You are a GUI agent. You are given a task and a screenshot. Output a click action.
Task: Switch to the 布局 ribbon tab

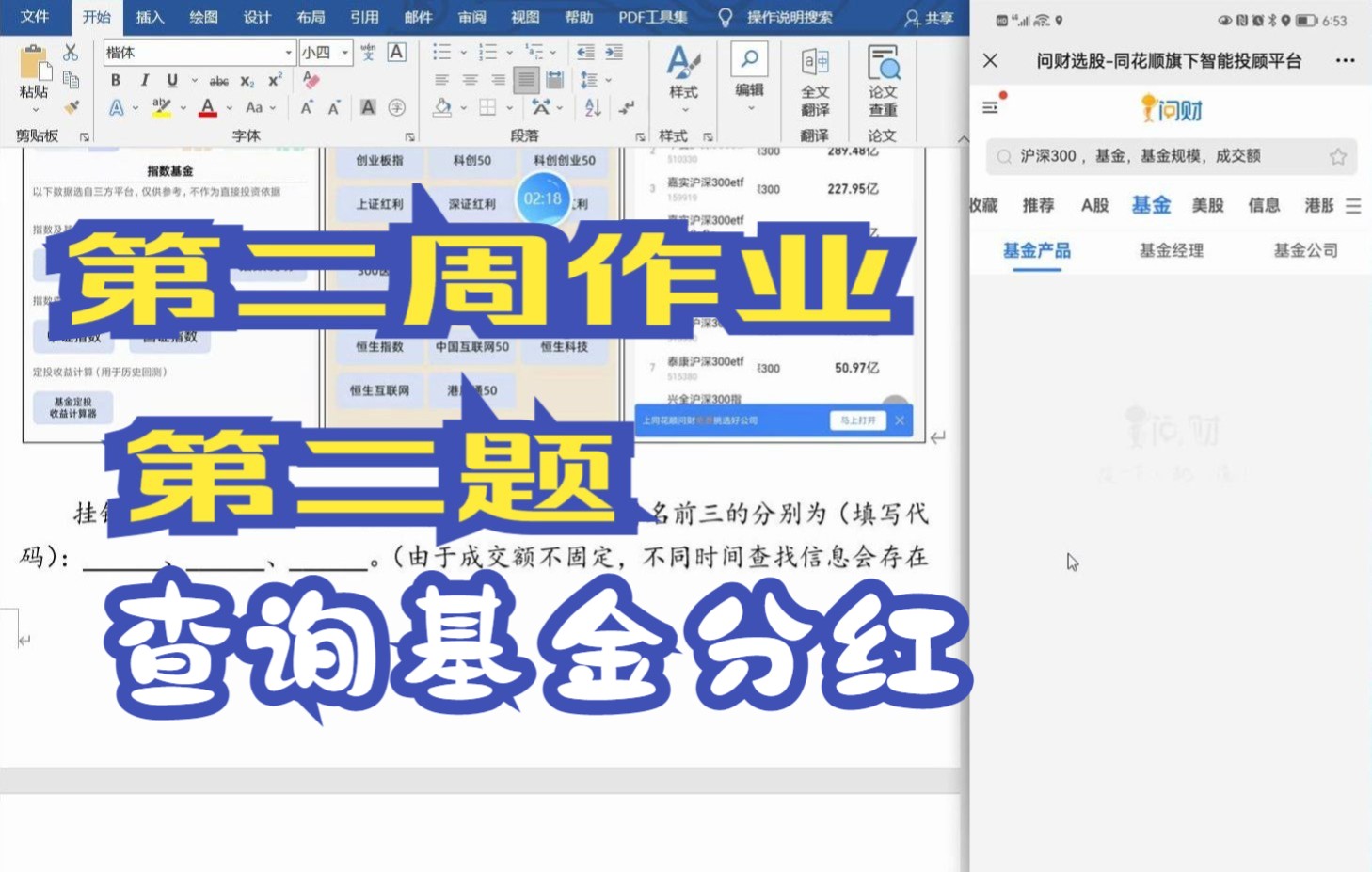click(x=311, y=17)
